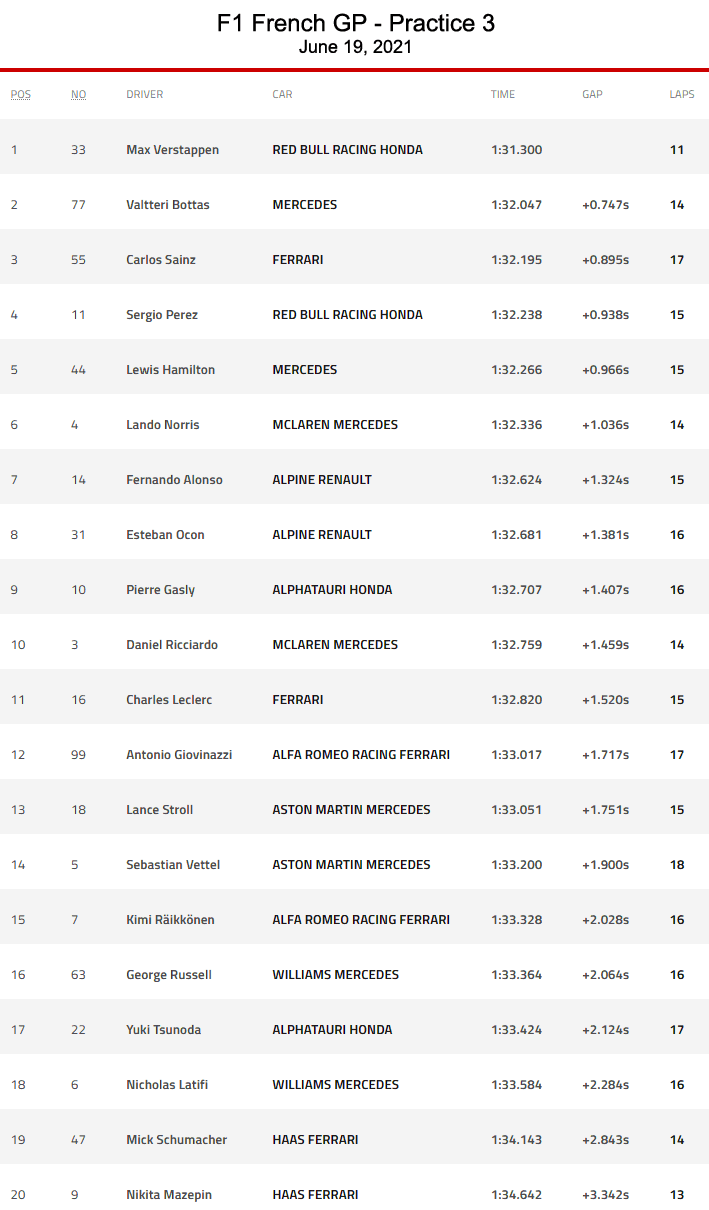
Task: Select Fernando Alonso's name
Action: coord(174,480)
